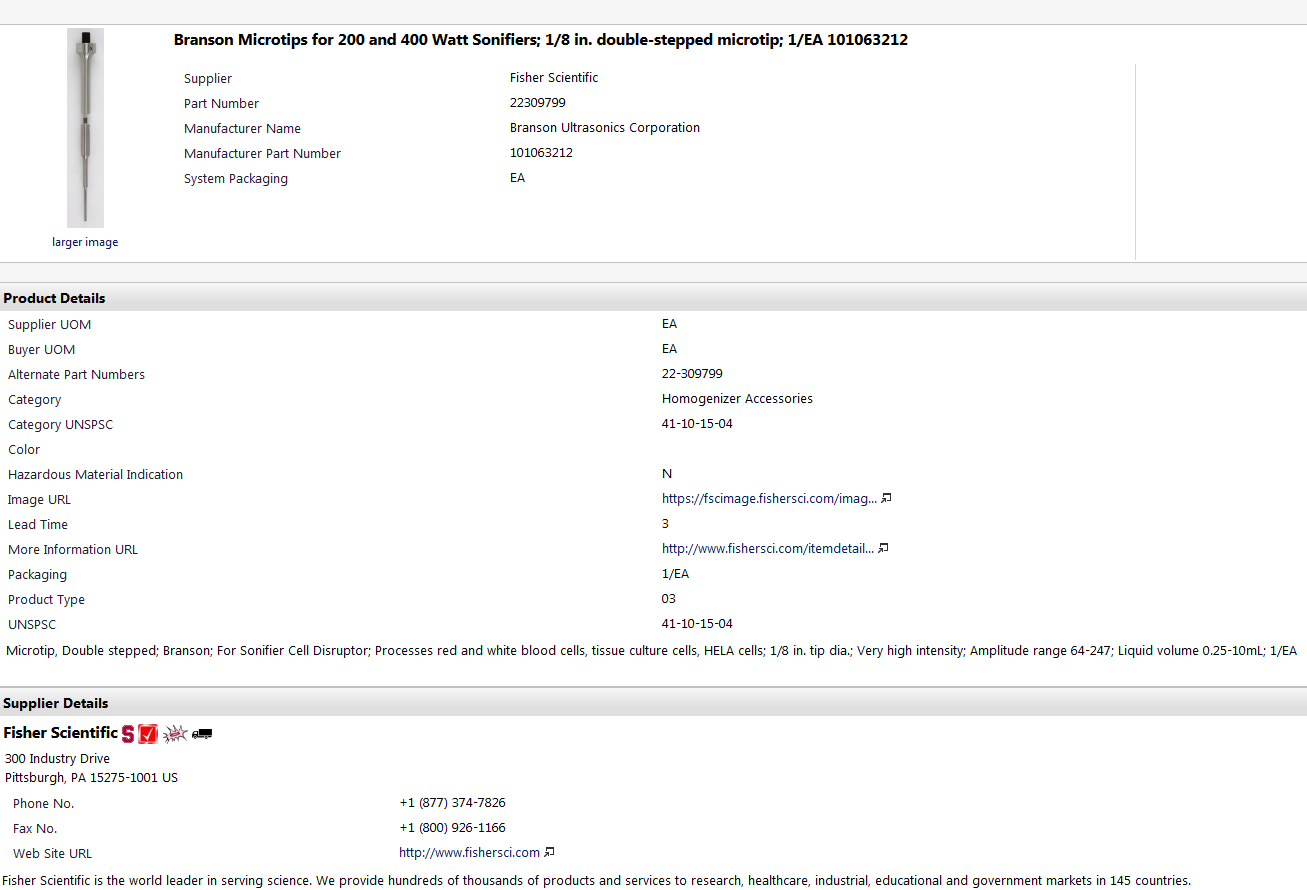Click manufacturer part number value 101063212
1307x890 pixels.
(541, 153)
